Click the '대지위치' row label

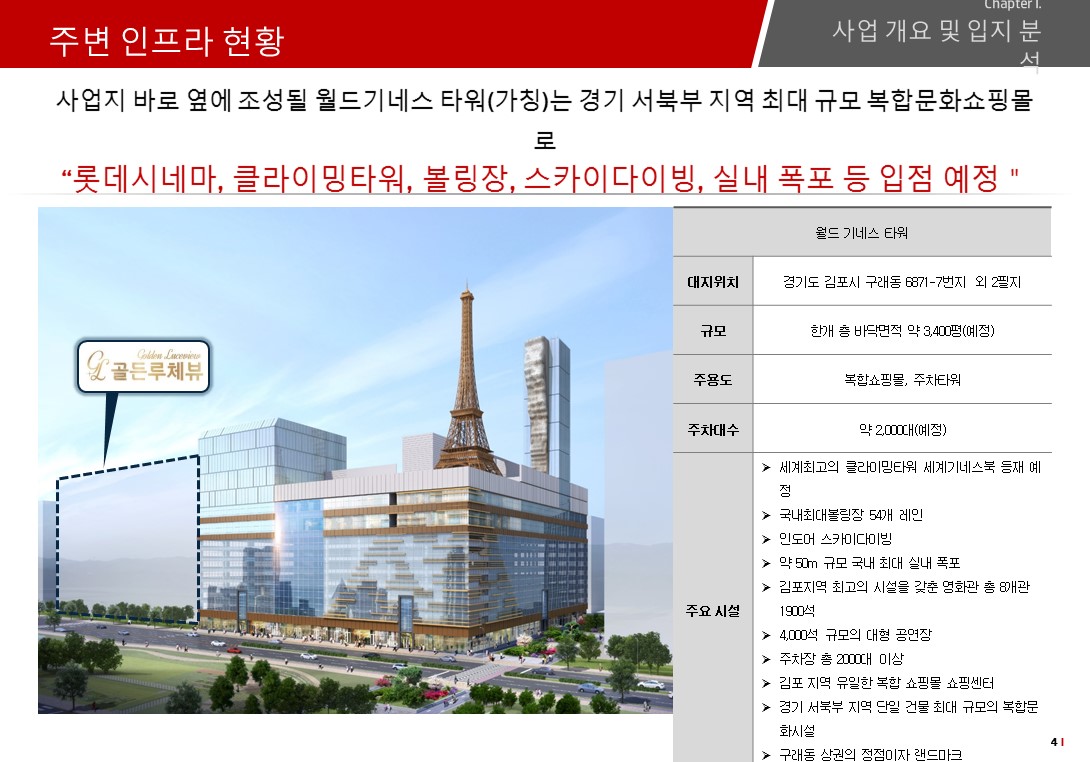click(x=713, y=282)
